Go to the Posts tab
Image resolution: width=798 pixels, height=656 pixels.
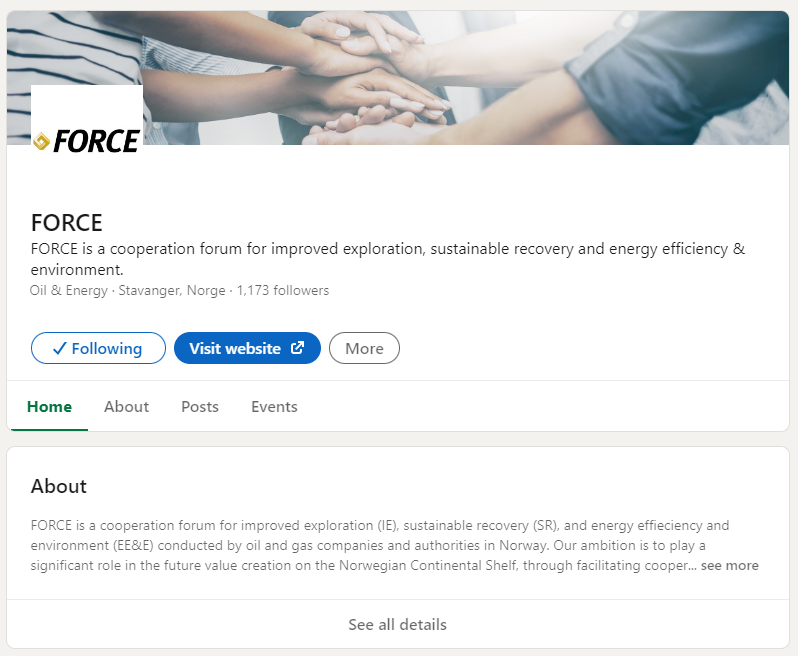pyautogui.click(x=200, y=407)
